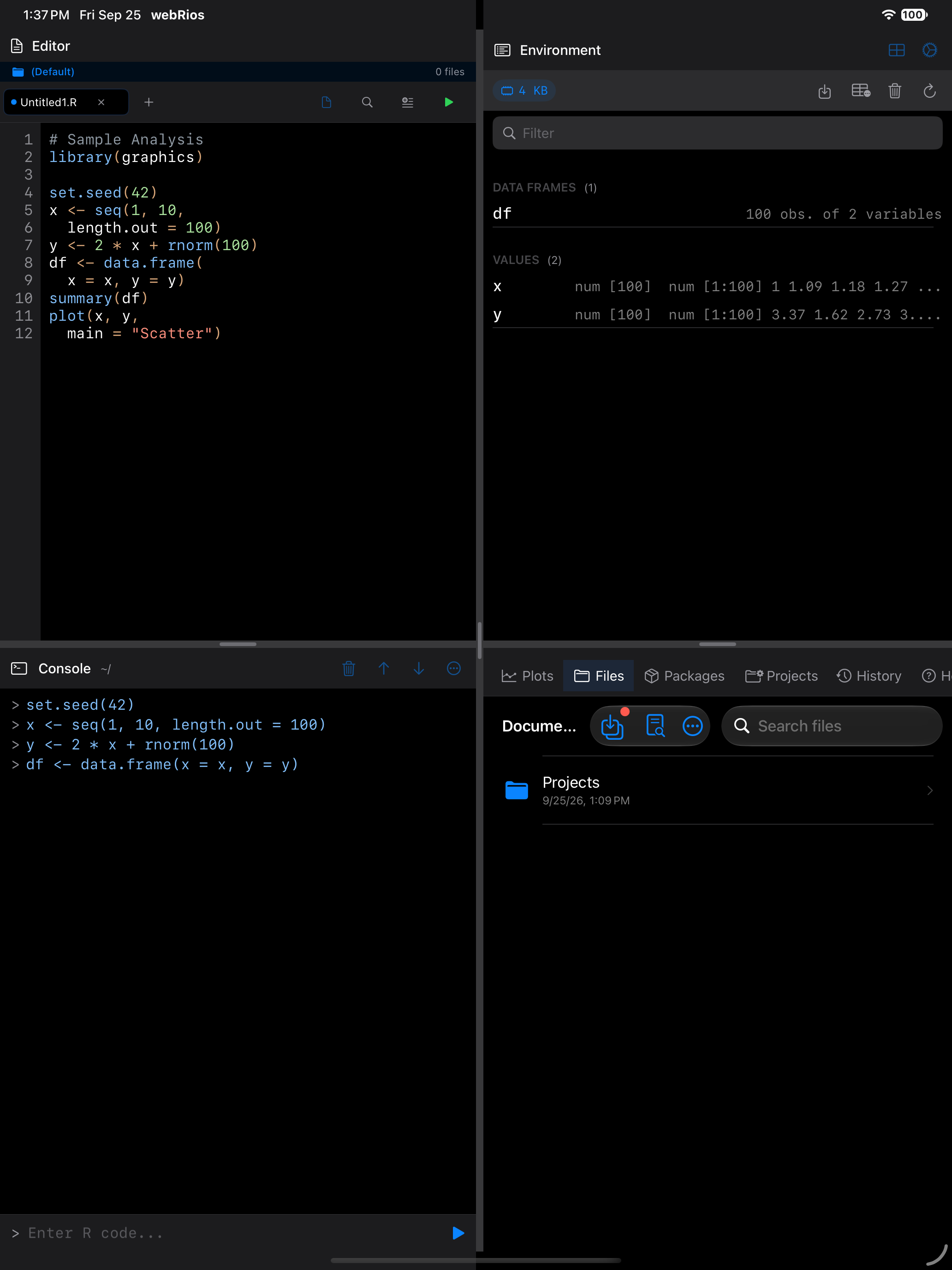952x1270 pixels.
Task: Click the Search files field
Action: point(832,726)
